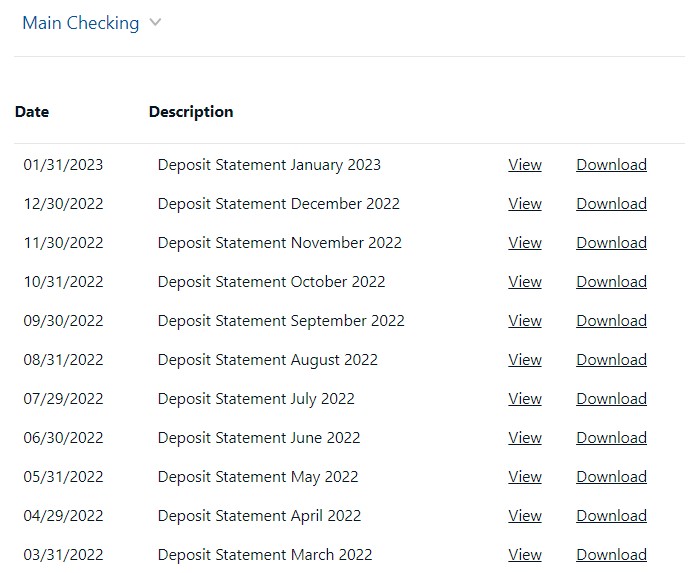This screenshot has height=573, width=690.
Task: Click the Description column header
Action: [191, 112]
